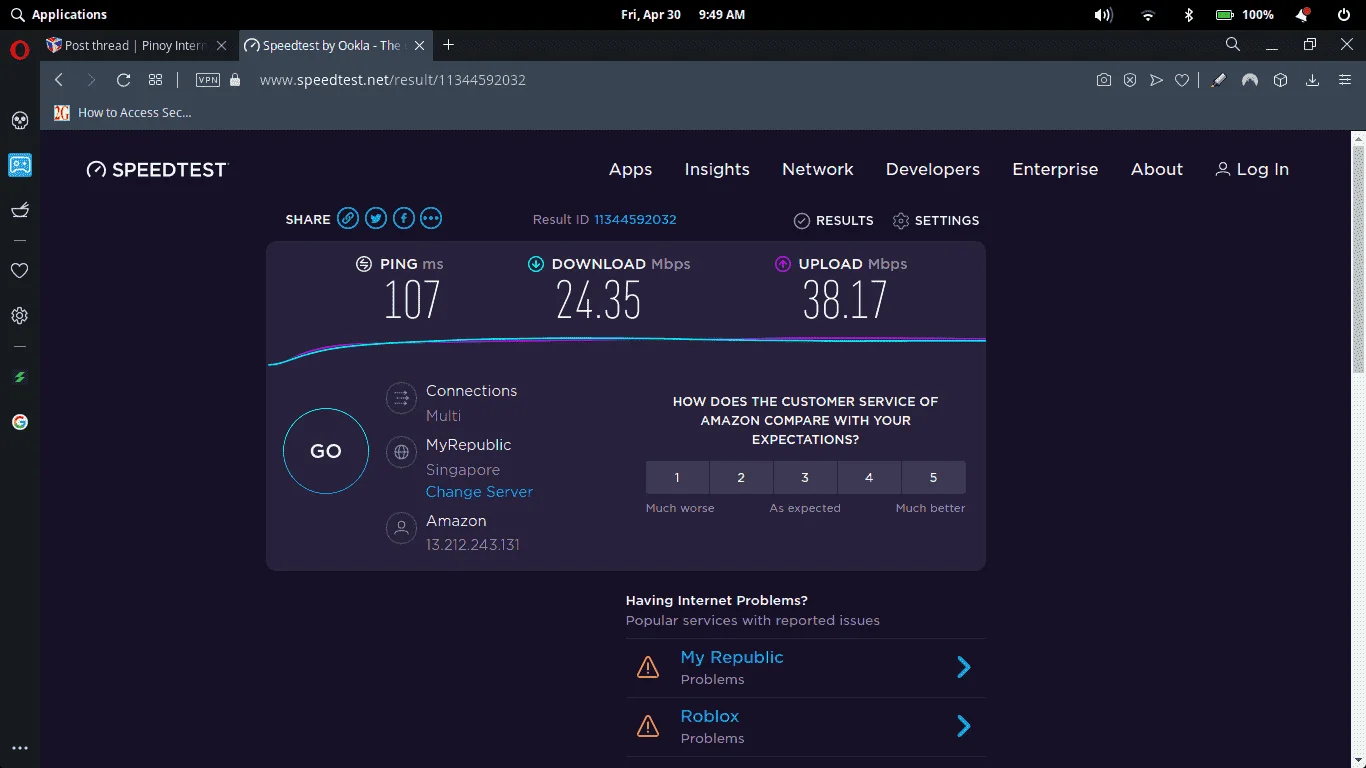1366x768 pixels.
Task: Open RESULTS history
Action: click(x=833, y=221)
